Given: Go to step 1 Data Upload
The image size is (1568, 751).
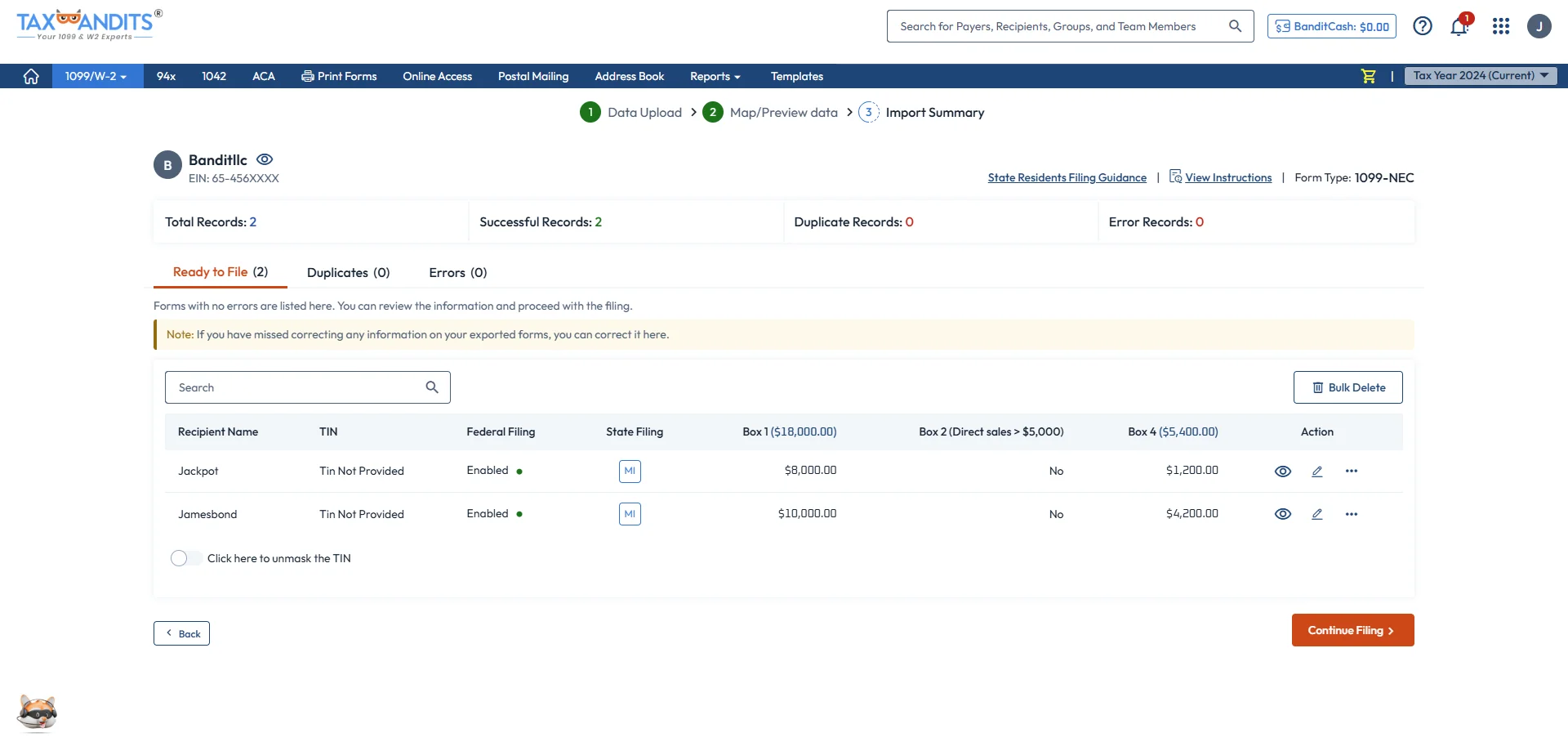Looking at the screenshot, I should click(631, 112).
